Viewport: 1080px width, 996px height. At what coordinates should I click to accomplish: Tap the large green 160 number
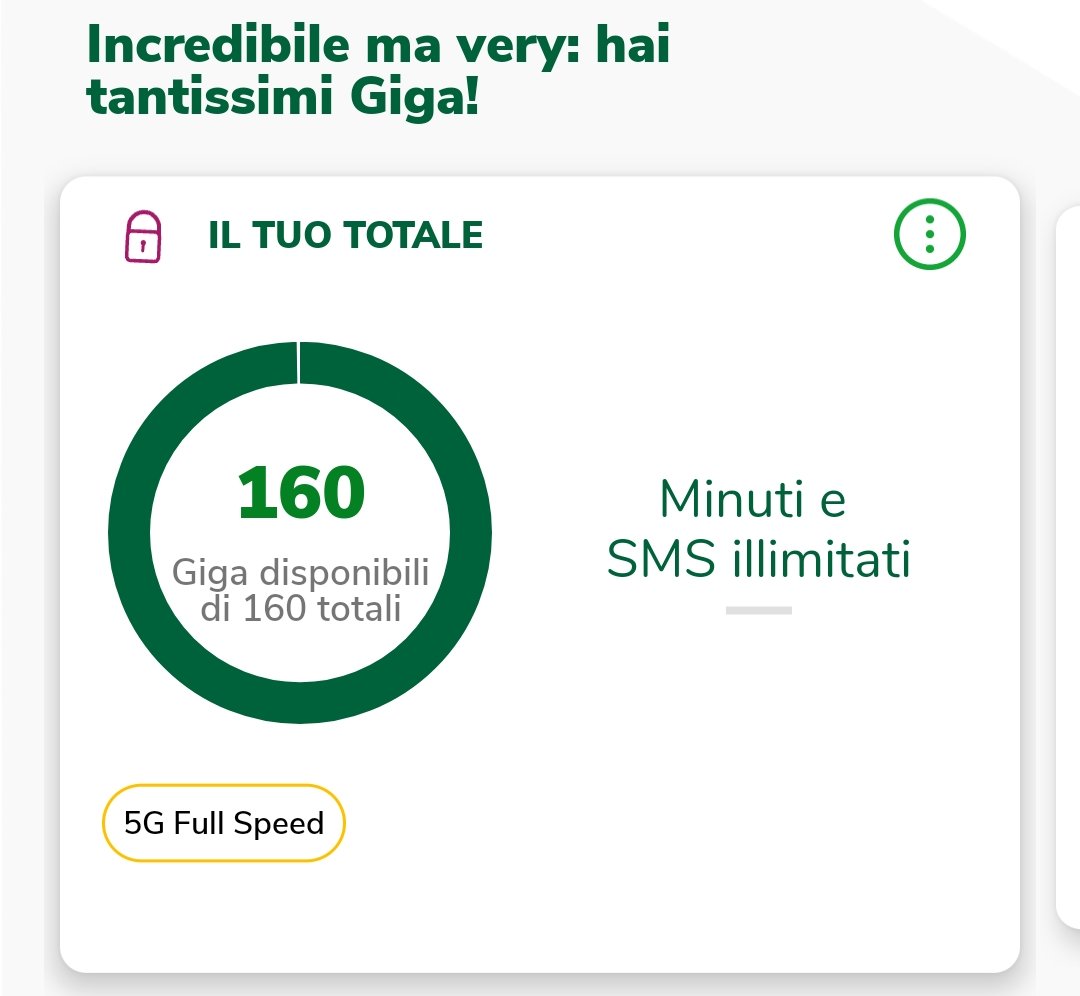(x=301, y=494)
